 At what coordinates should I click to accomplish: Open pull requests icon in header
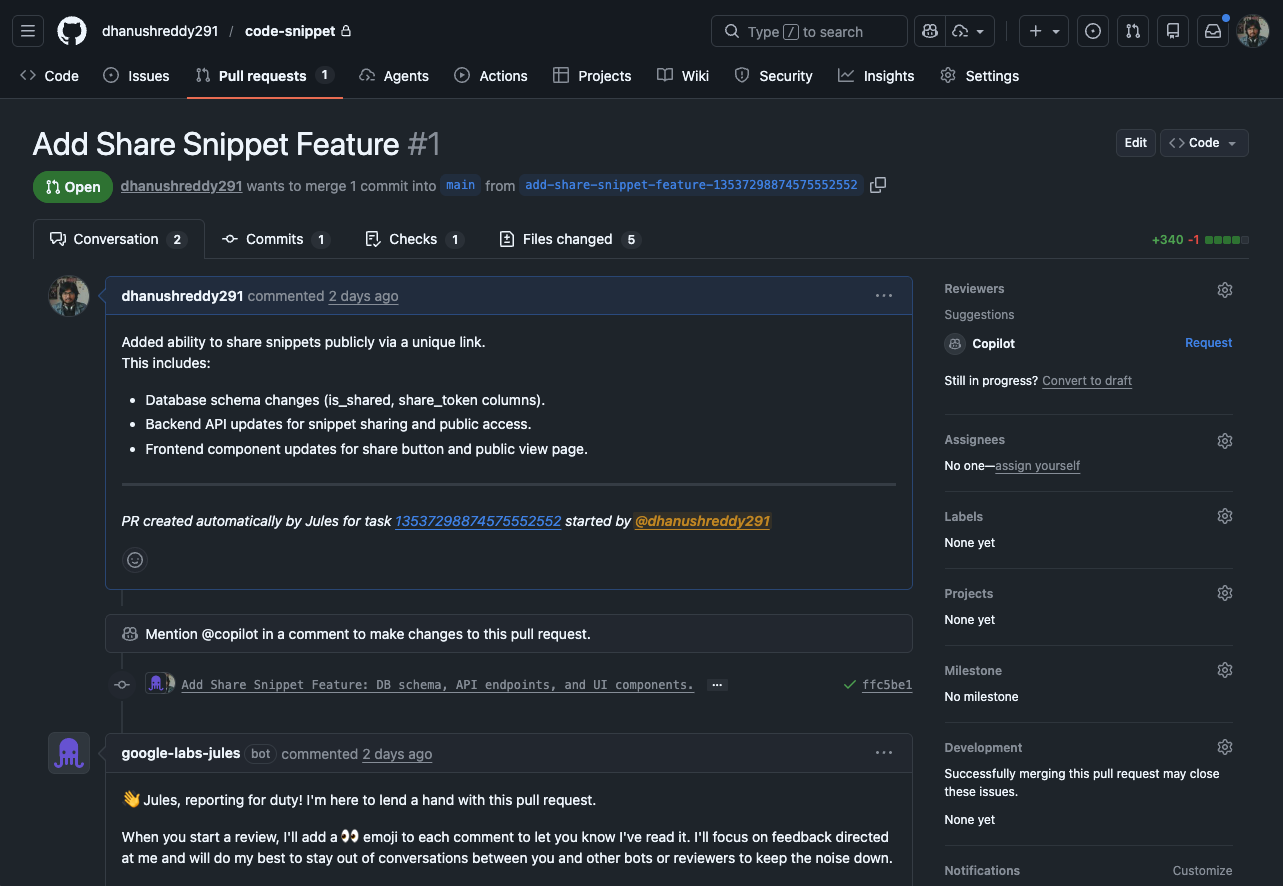click(x=1133, y=31)
